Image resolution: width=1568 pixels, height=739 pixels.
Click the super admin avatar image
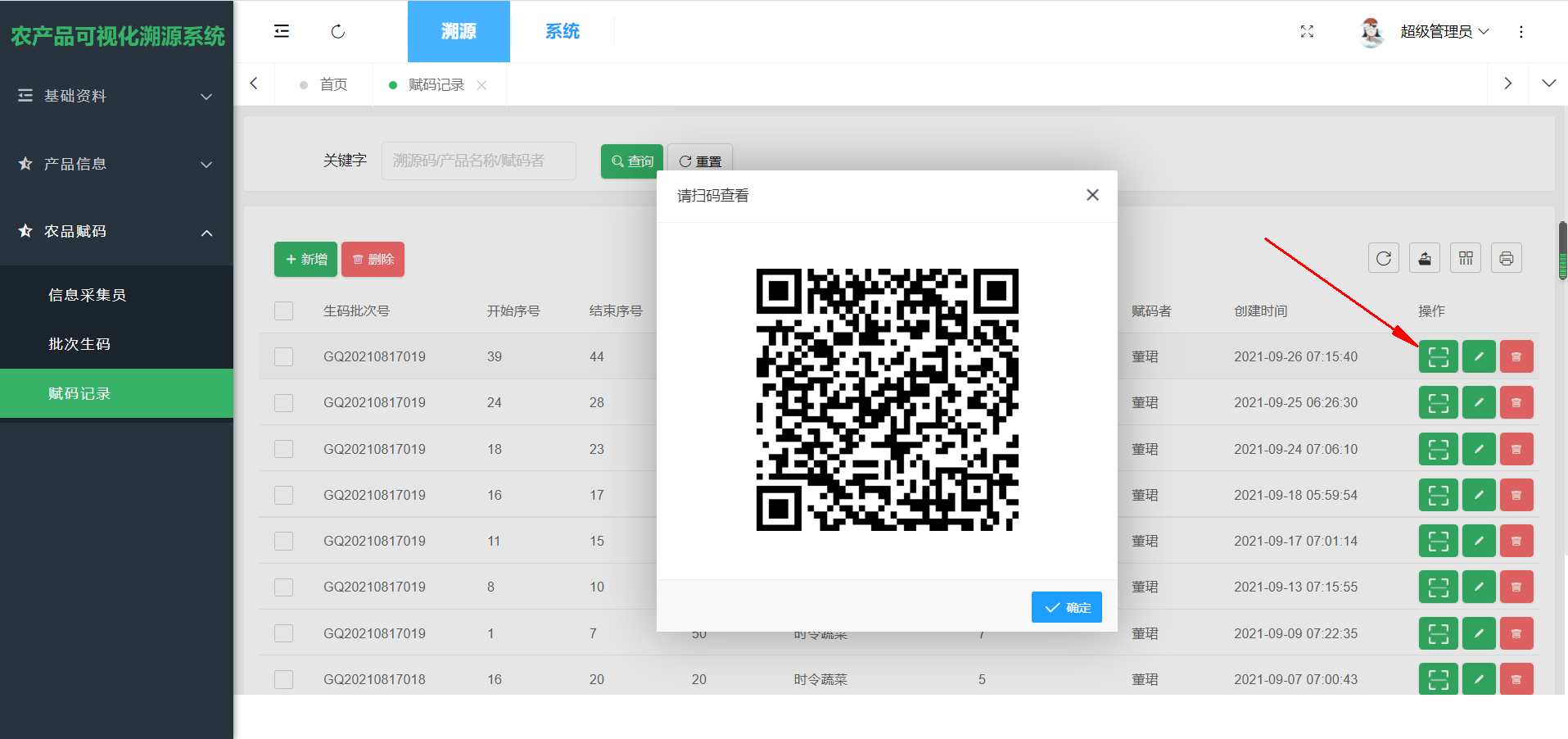pyautogui.click(x=1371, y=31)
